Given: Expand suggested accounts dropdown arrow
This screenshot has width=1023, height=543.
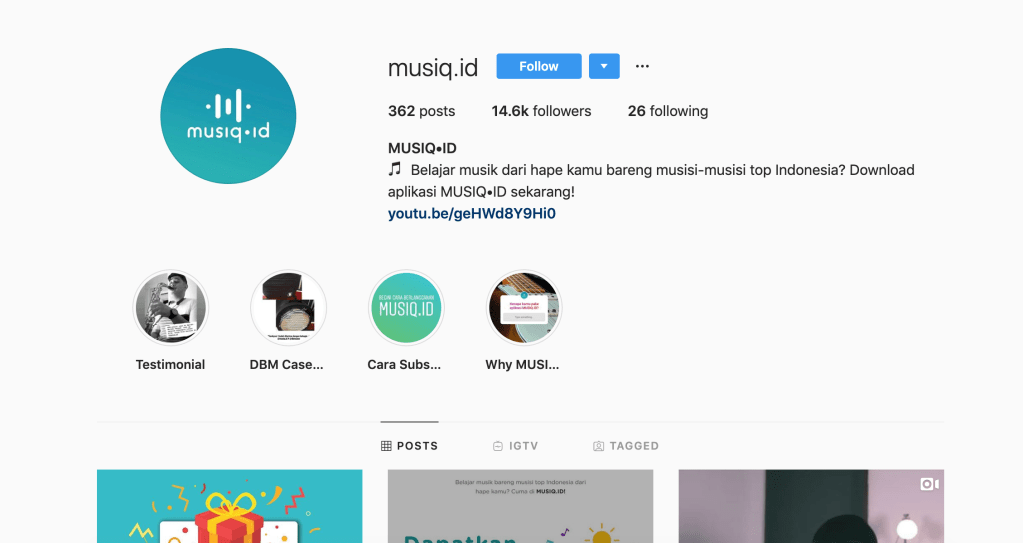Looking at the screenshot, I should click(604, 66).
